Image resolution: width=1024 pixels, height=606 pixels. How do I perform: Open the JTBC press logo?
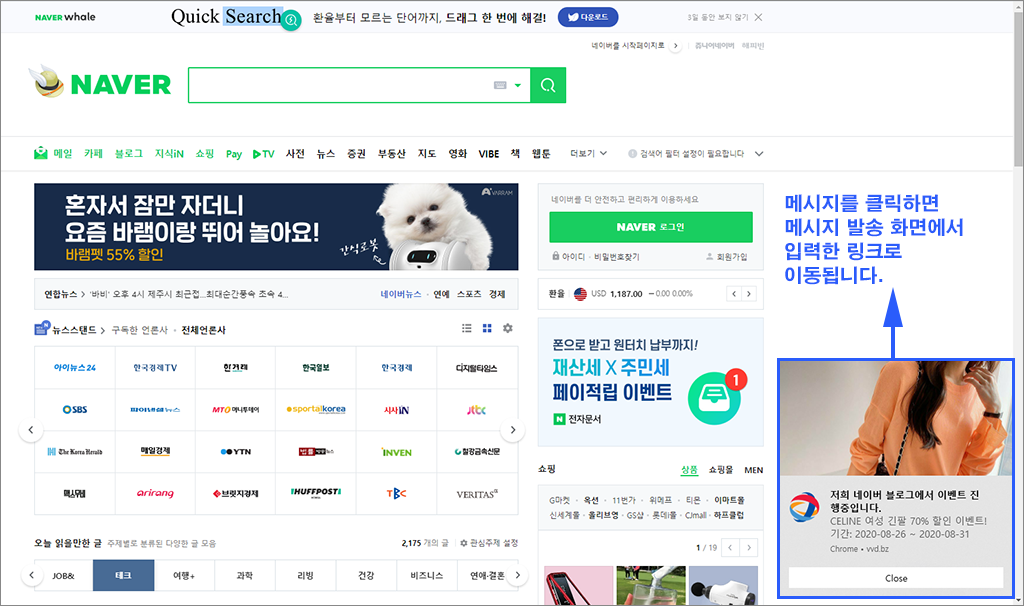tap(477, 409)
